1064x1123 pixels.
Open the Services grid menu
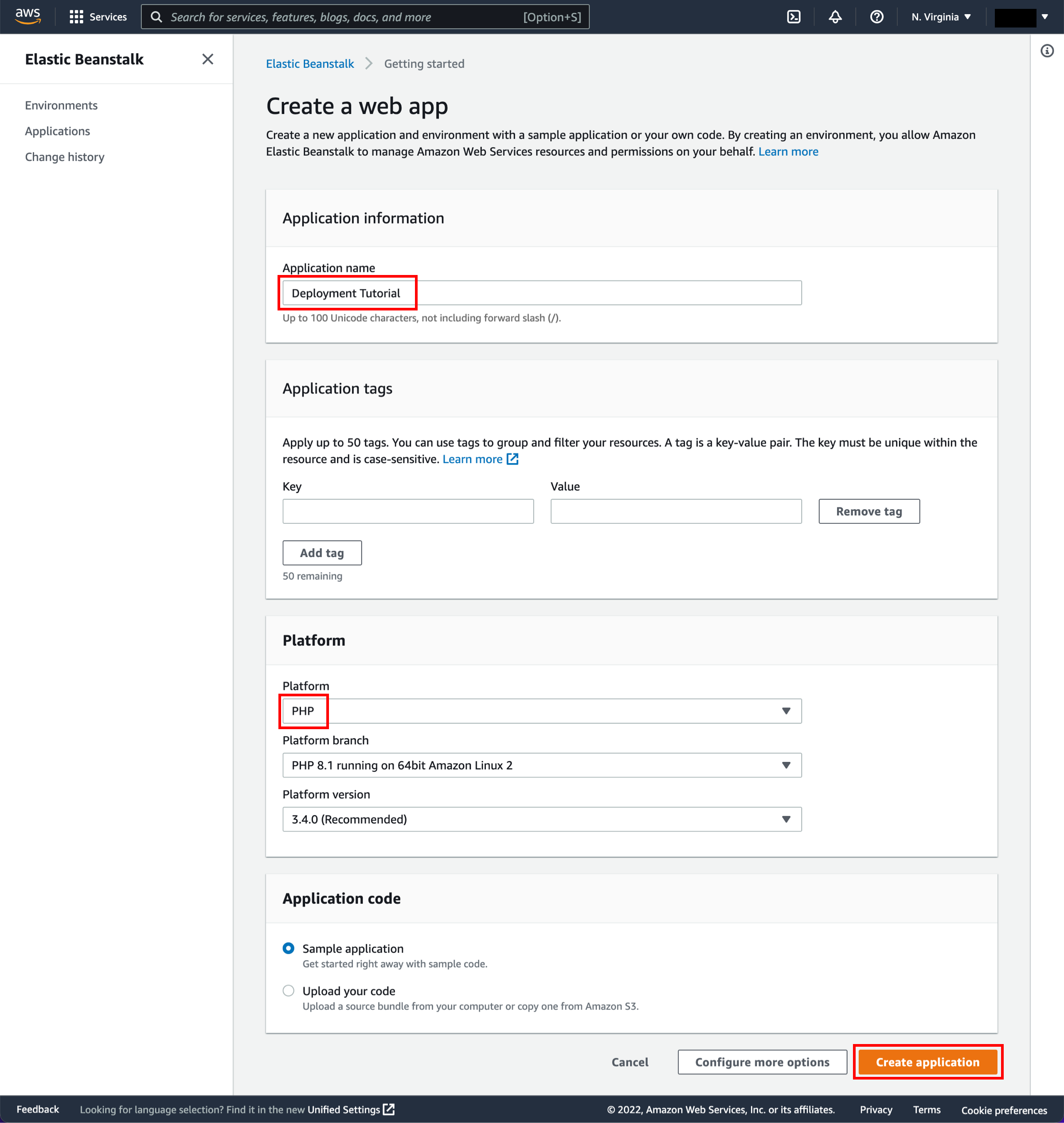(98, 17)
